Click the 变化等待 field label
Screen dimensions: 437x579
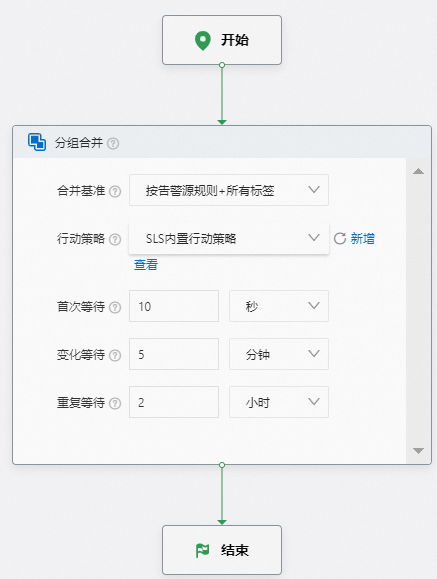pyautogui.click(x=81, y=355)
